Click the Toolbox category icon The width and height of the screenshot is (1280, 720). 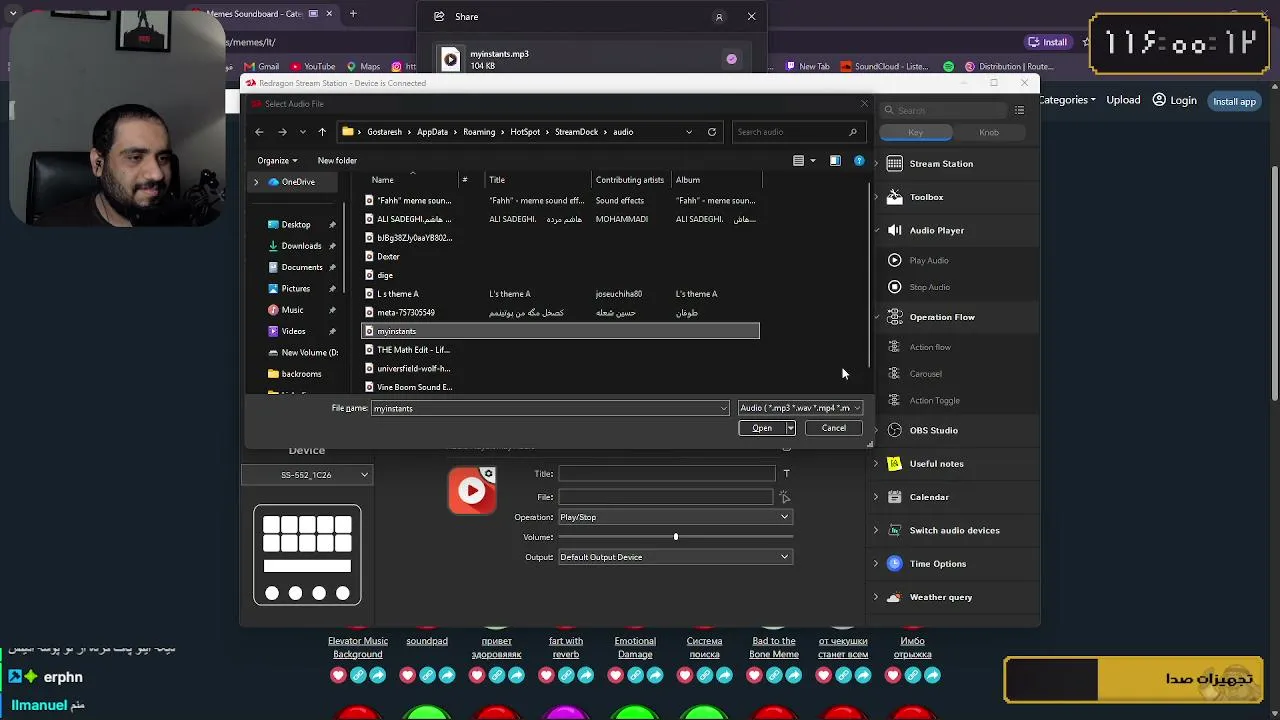pos(894,197)
